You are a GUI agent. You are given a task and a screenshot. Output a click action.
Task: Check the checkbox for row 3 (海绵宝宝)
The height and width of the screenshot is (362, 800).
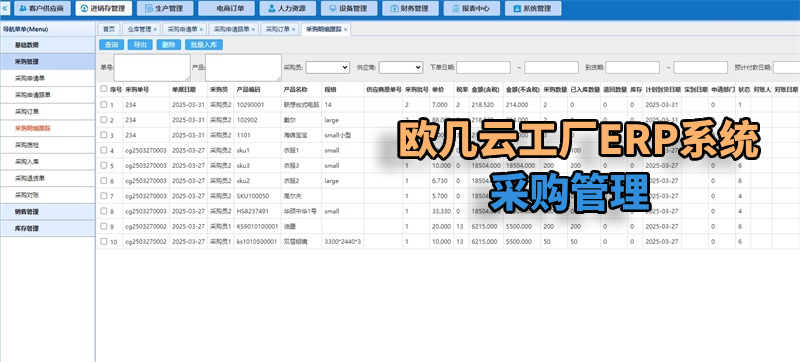tap(104, 135)
